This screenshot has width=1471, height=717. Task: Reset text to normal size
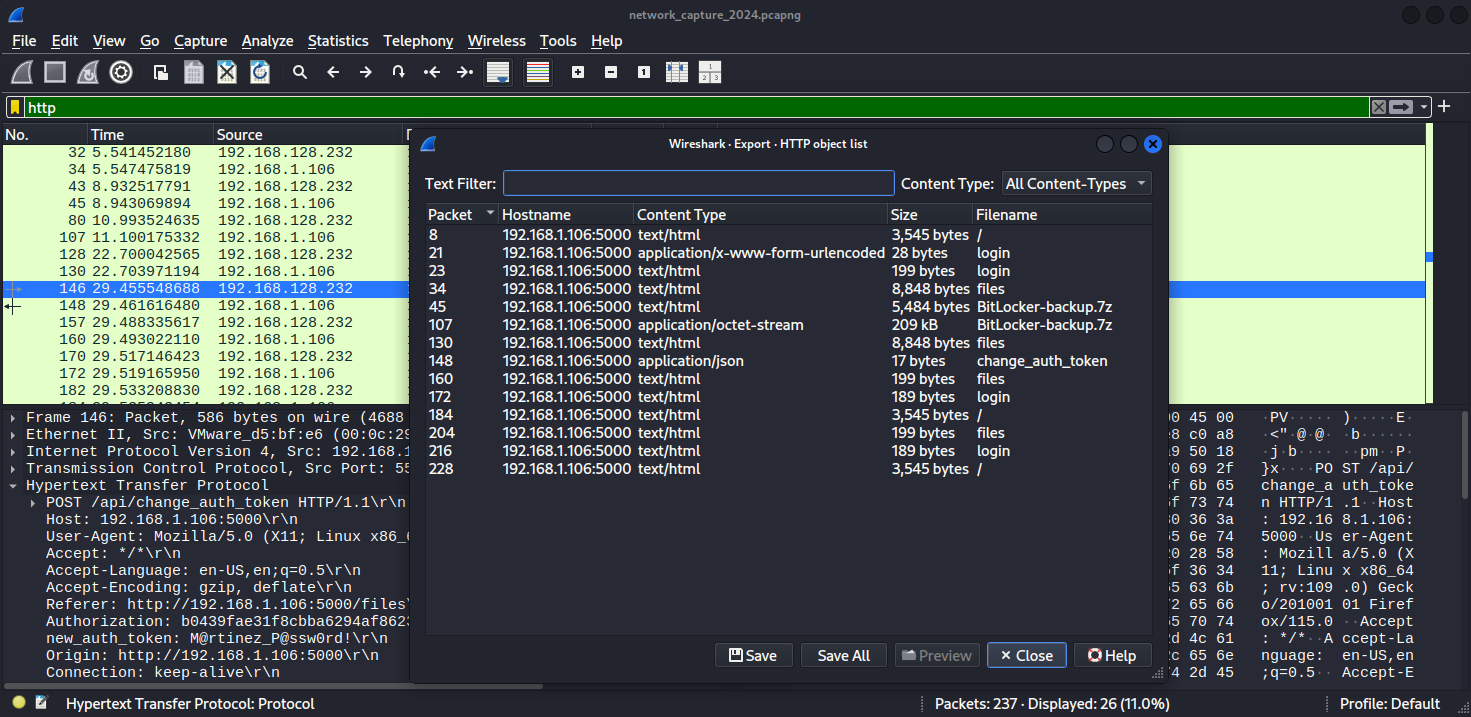point(644,72)
